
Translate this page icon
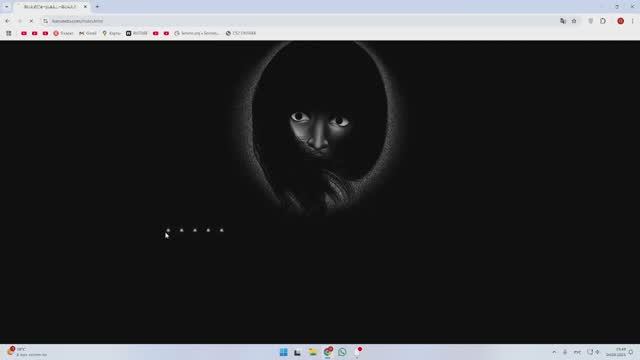(x=563, y=21)
